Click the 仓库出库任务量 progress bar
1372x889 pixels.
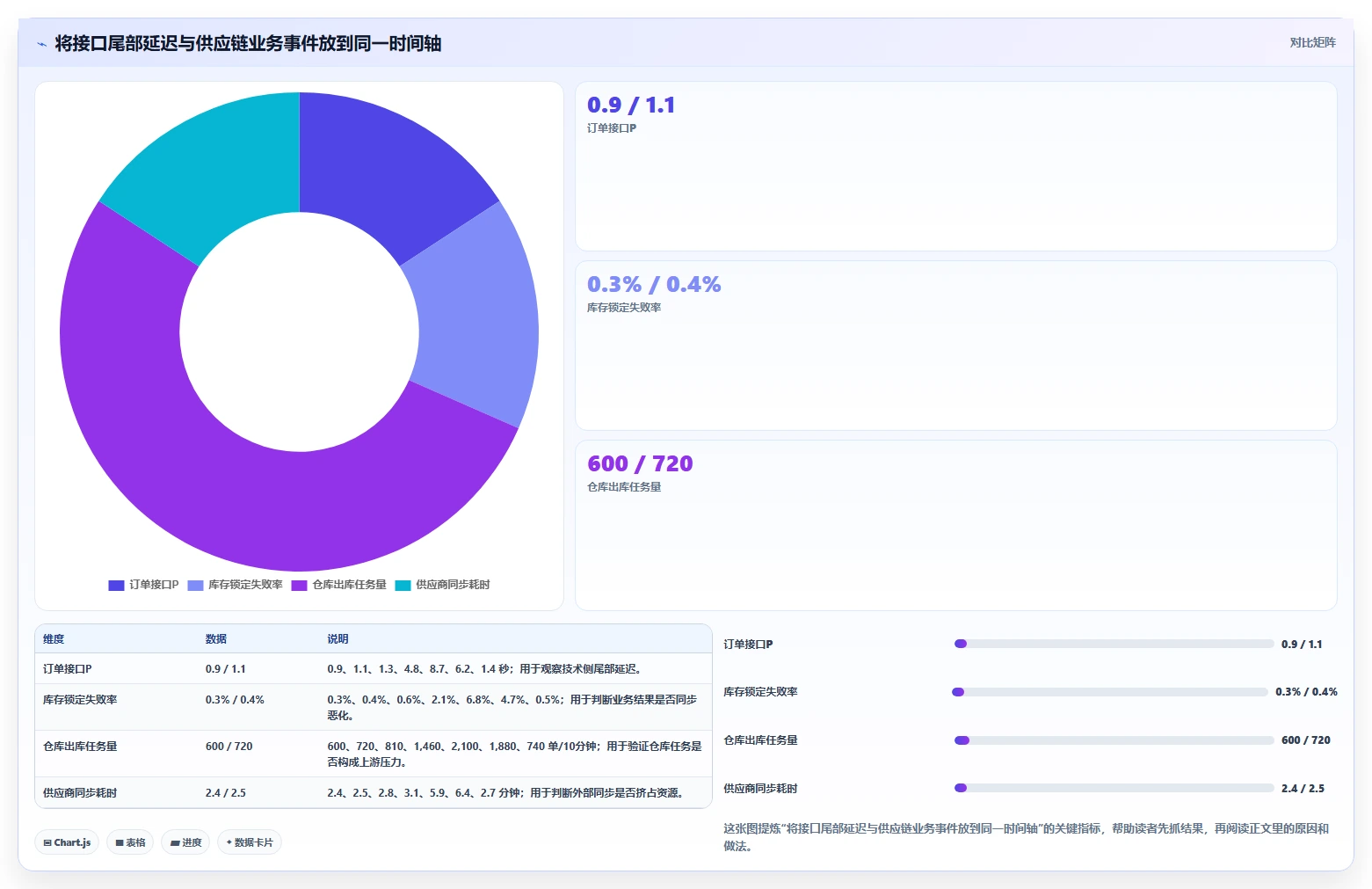[1114, 740]
